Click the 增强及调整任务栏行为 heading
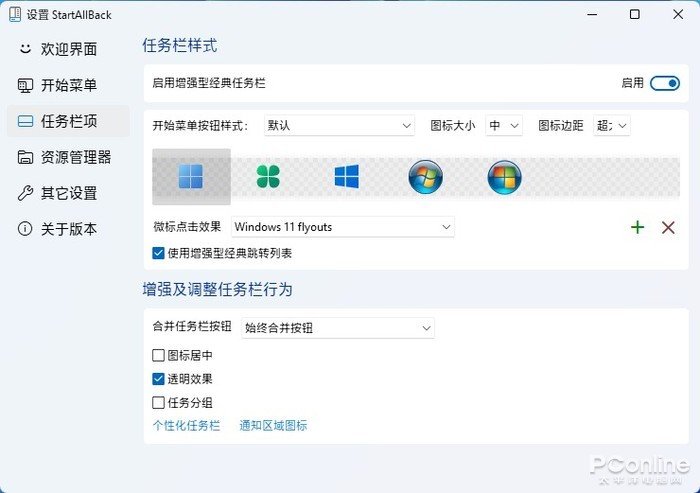 click(x=217, y=289)
